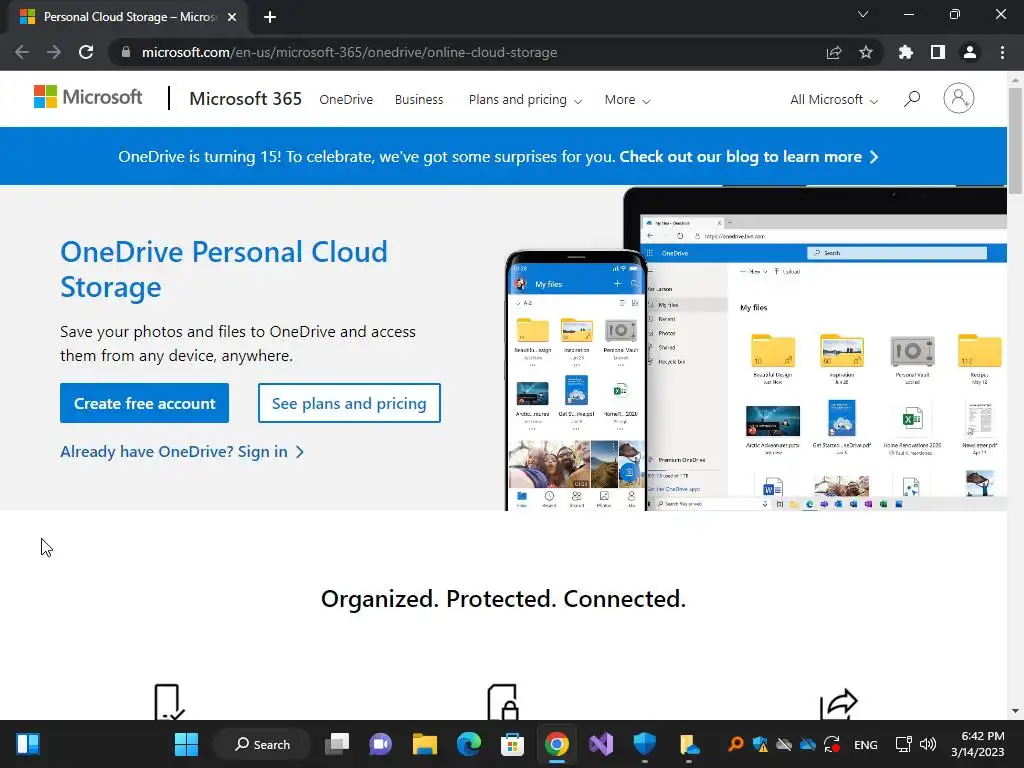
Task: Select the Personal Cloud Storage browser tab
Action: (x=127, y=17)
